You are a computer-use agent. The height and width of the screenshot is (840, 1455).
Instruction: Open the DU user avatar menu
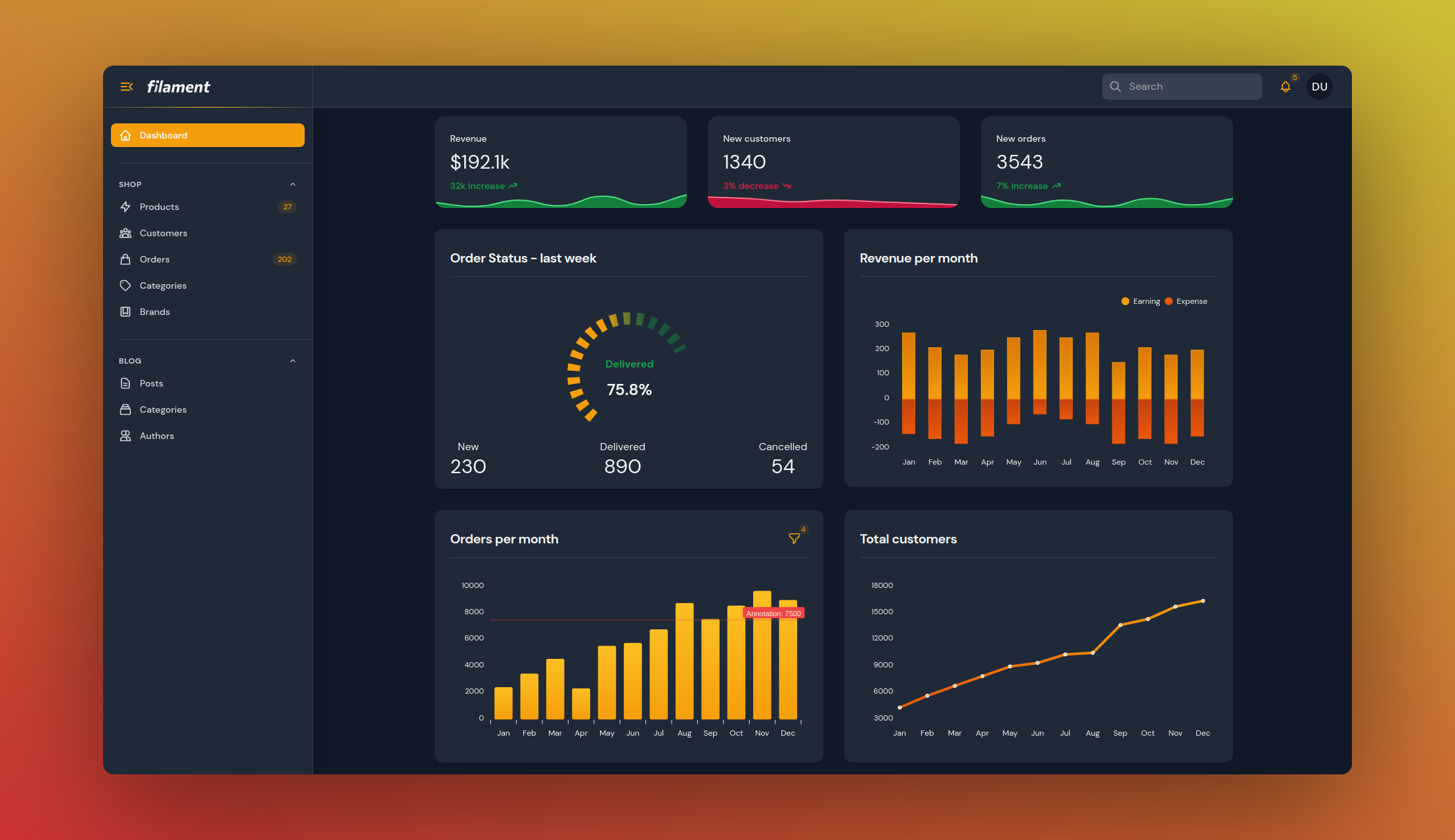coord(1319,87)
